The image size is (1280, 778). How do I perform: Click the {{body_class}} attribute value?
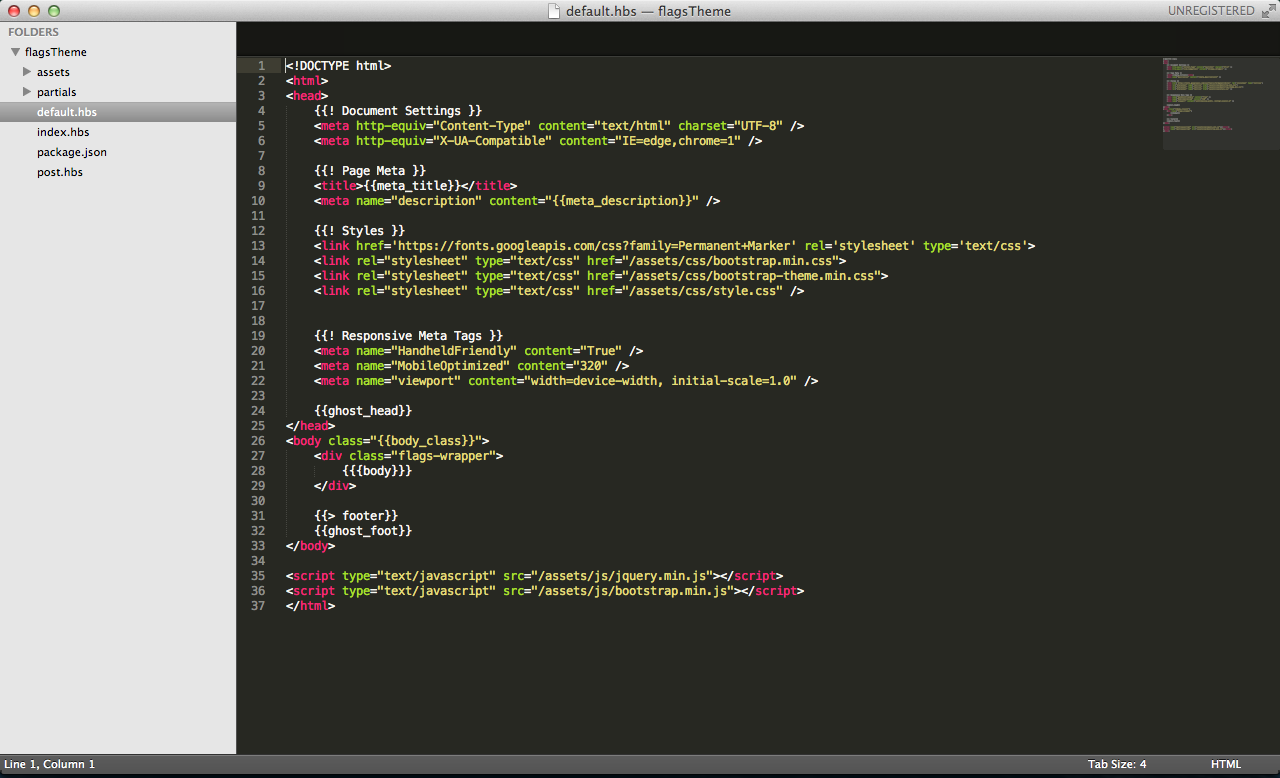point(426,441)
